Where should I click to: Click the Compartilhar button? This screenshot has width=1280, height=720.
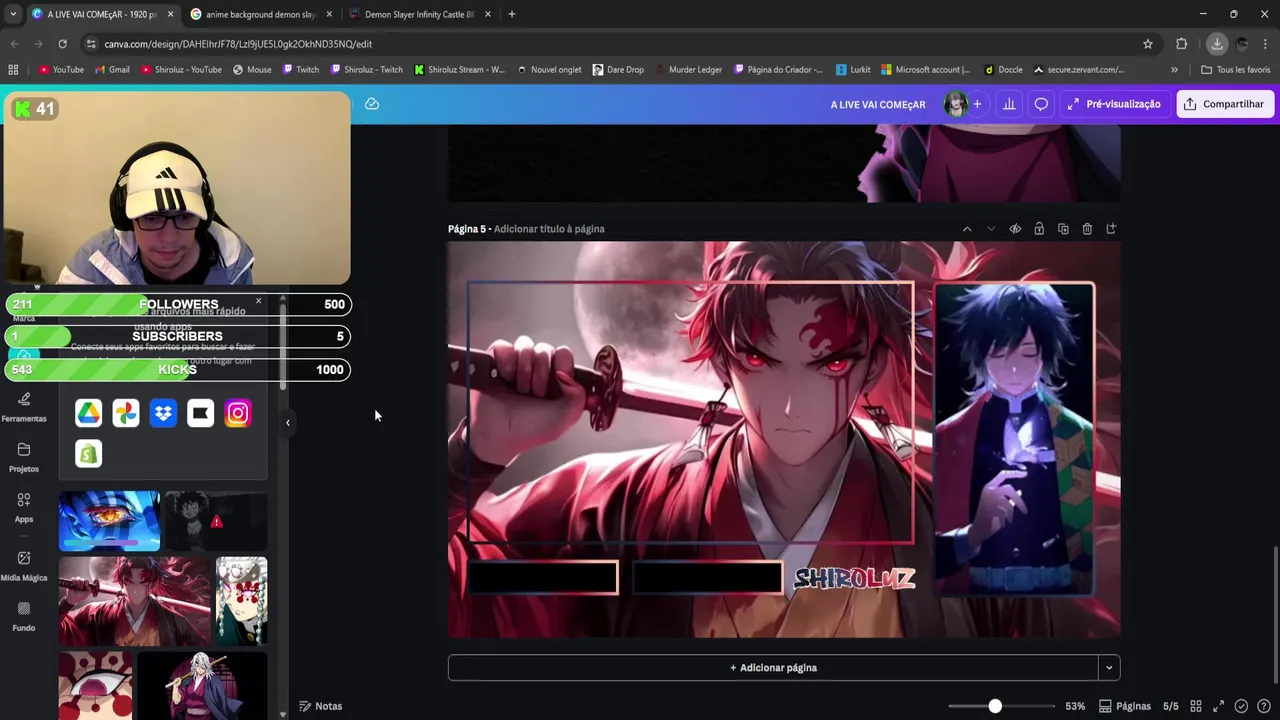click(1225, 104)
